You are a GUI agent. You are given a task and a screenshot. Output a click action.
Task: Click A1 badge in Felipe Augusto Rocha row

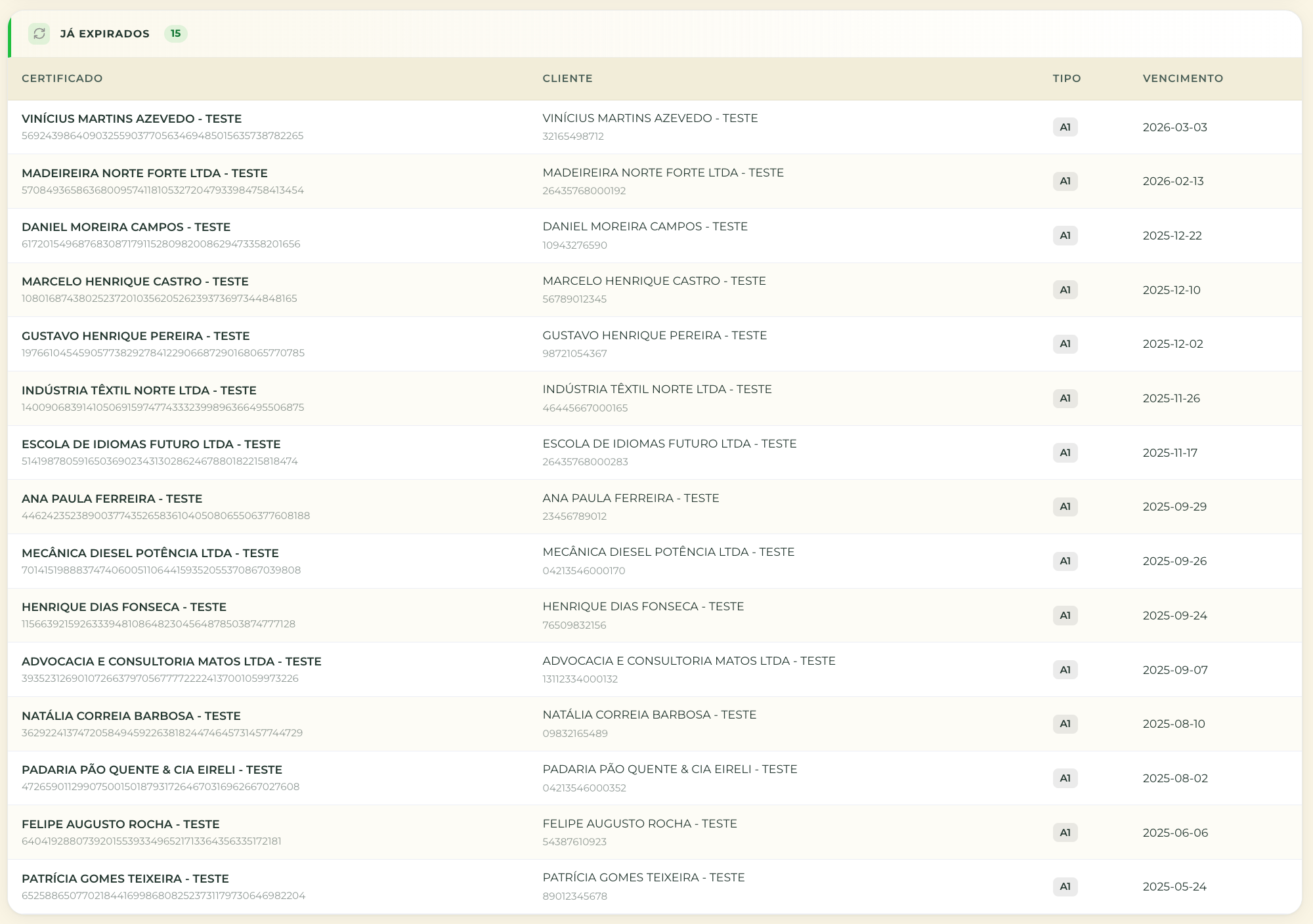pyautogui.click(x=1065, y=833)
